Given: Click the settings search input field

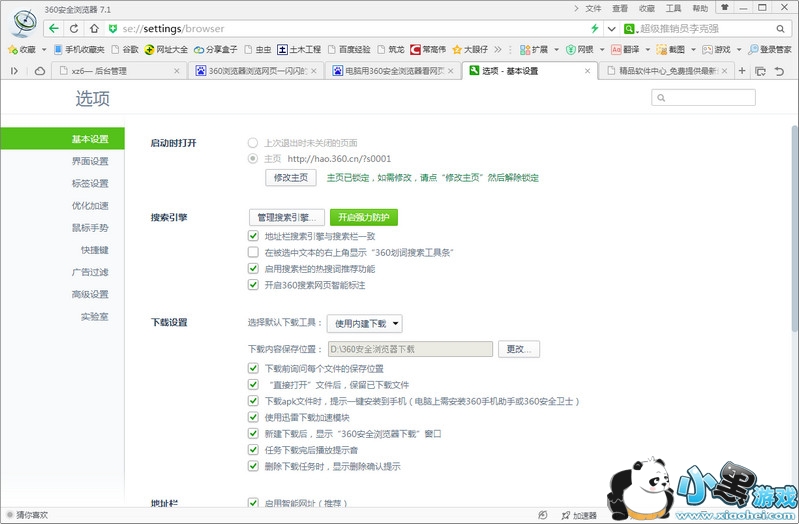Looking at the screenshot, I should [703, 97].
